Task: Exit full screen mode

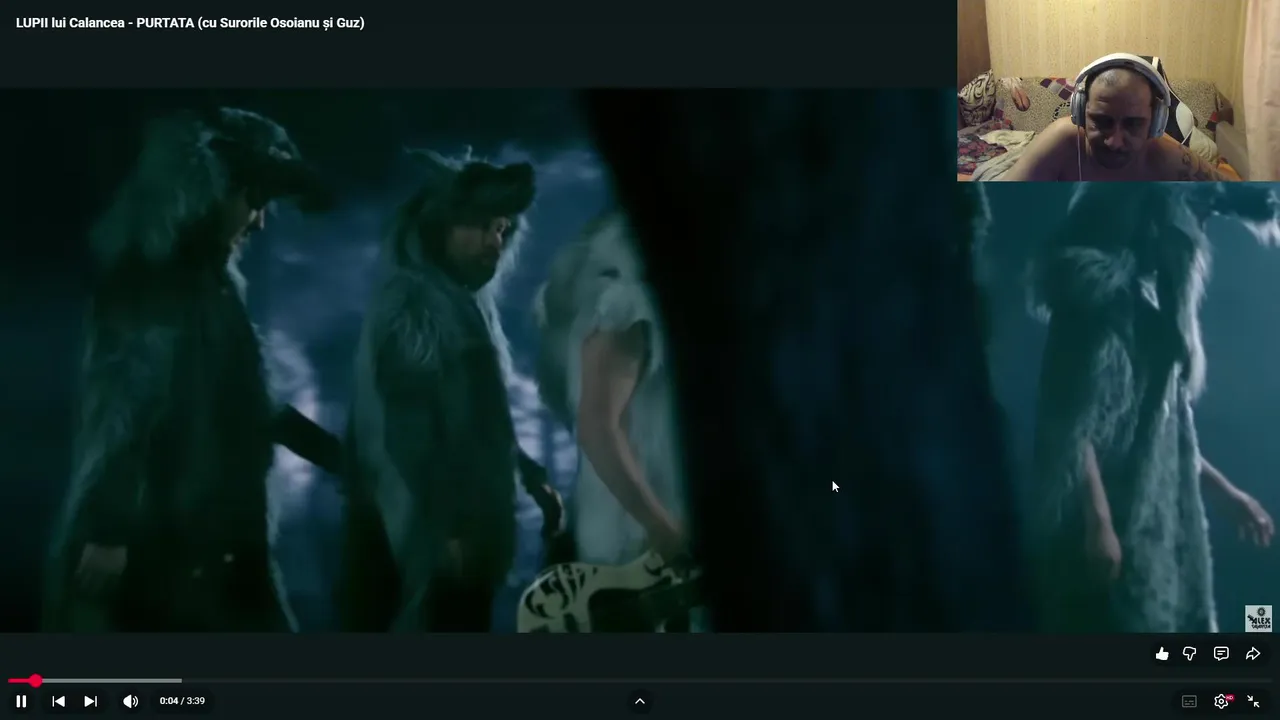Action: [x=1253, y=701]
